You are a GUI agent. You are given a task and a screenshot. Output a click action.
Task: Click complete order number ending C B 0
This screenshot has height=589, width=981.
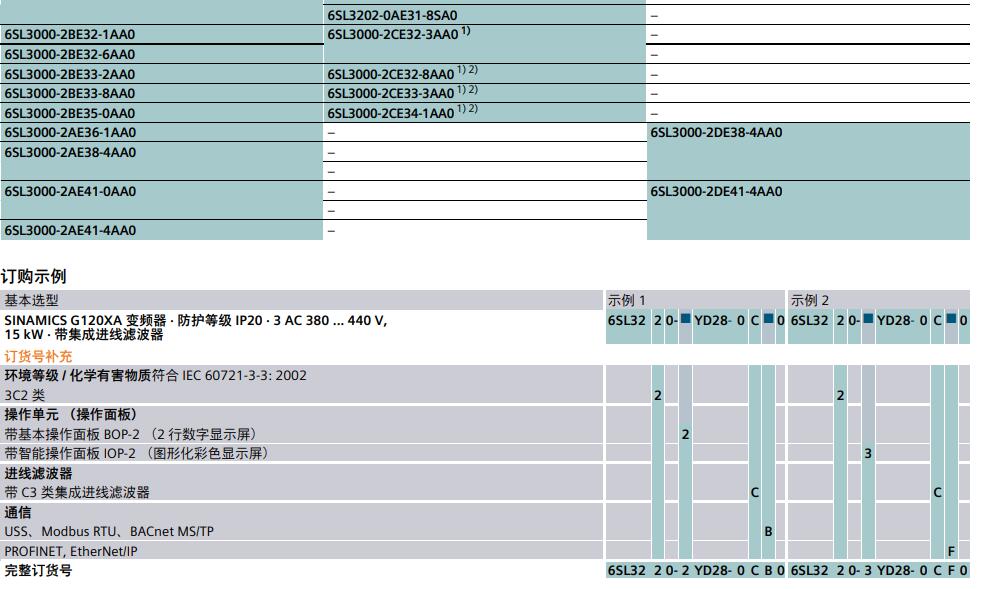pos(696,570)
